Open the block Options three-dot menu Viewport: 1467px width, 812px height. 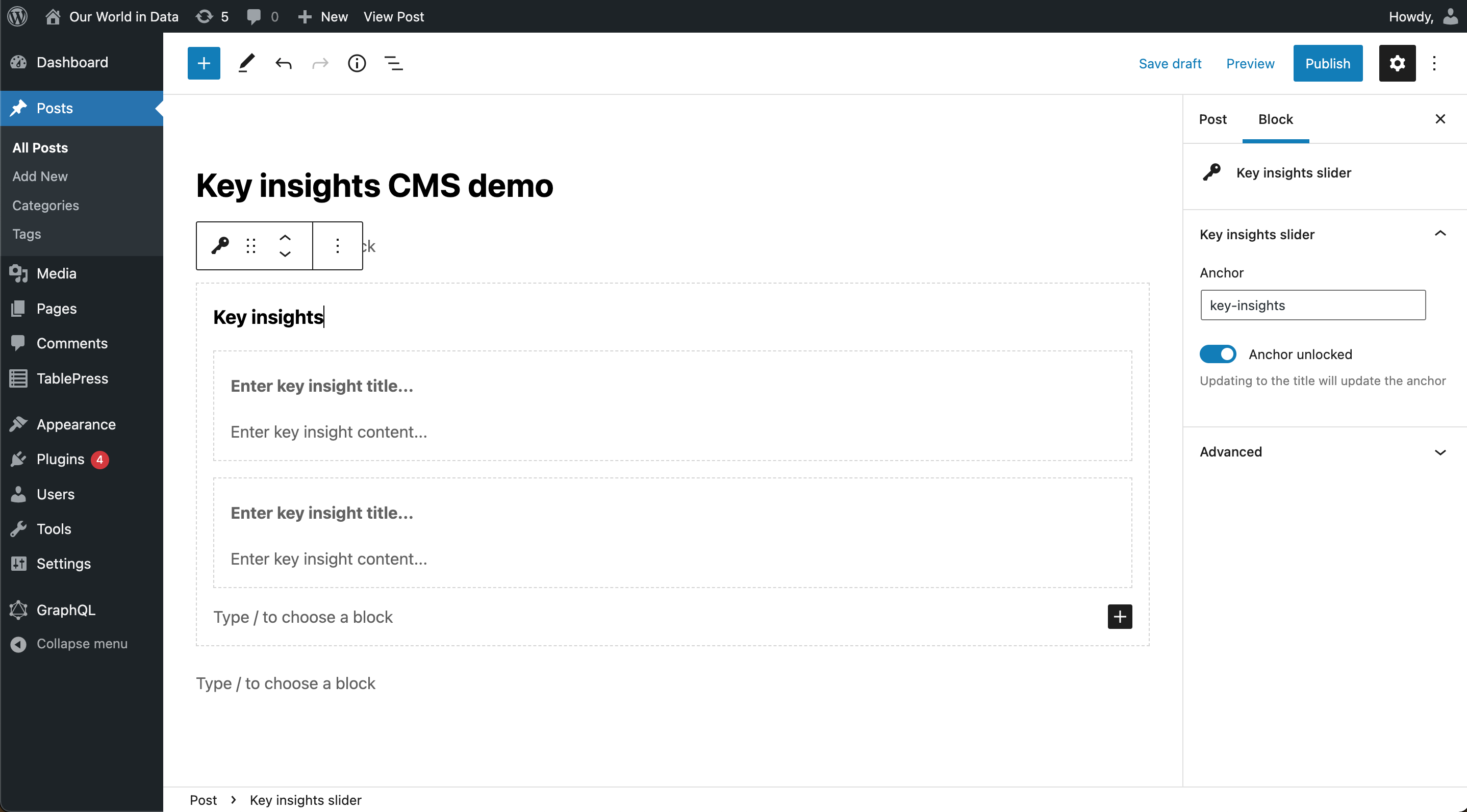click(x=337, y=245)
